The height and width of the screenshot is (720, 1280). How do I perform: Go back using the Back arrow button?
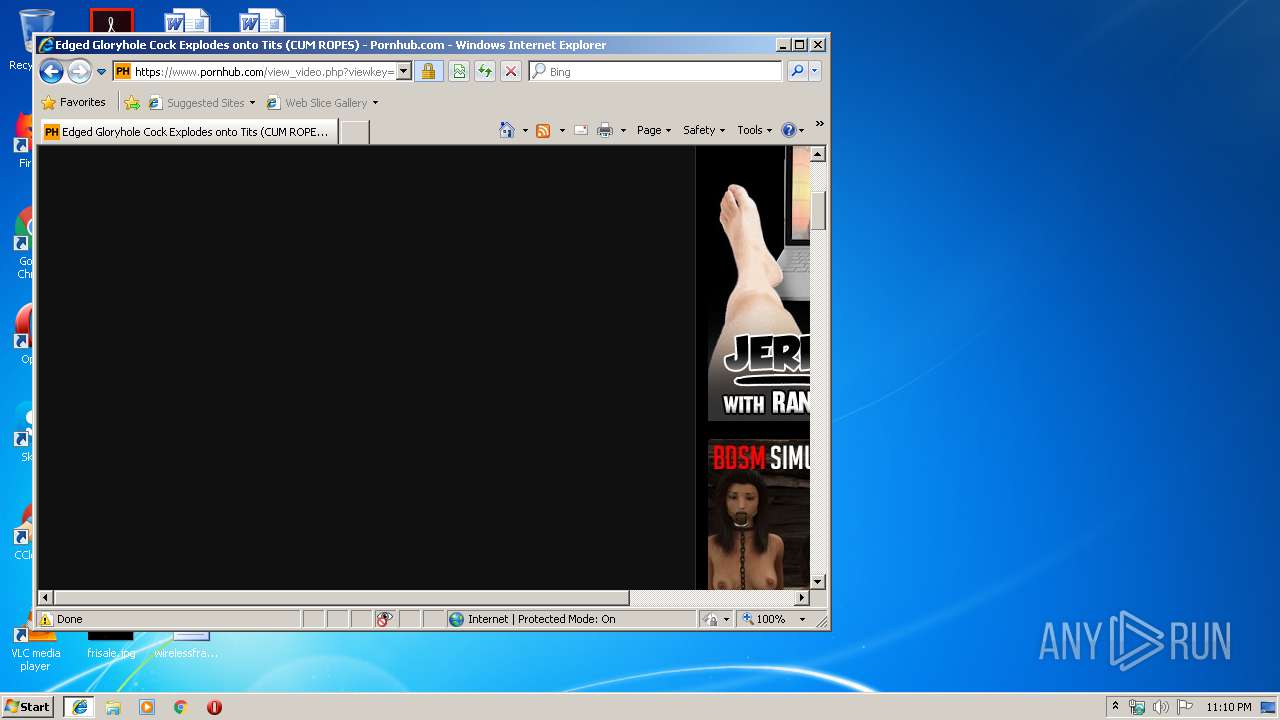[x=52, y=71]
